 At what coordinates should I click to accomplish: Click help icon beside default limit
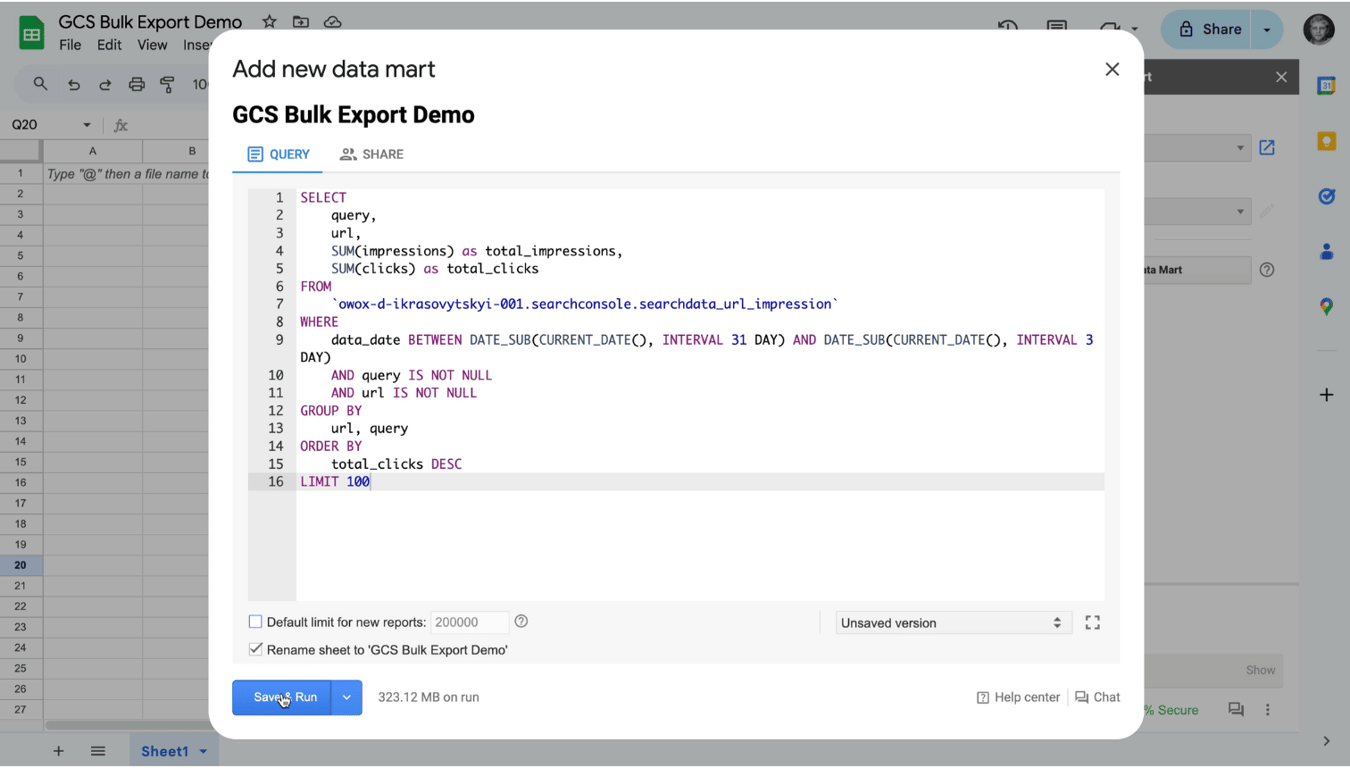click(x=521, y=622)
